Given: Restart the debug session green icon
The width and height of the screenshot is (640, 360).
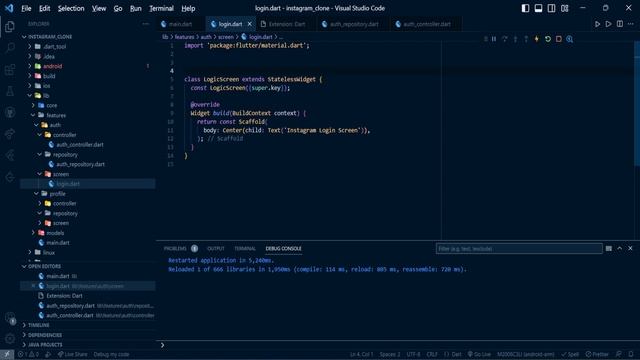Looking at the screenshot, I should point(548,39).
